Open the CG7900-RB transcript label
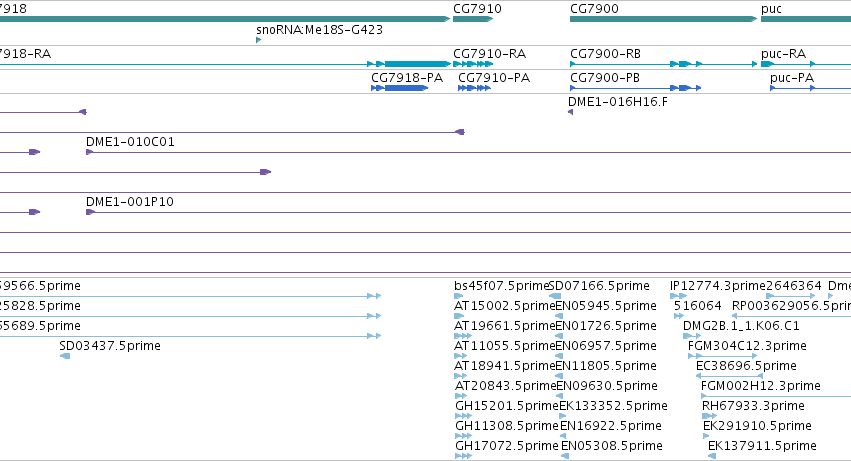The height and width of the screenshot is (461, 851). (x=605, y=54)
